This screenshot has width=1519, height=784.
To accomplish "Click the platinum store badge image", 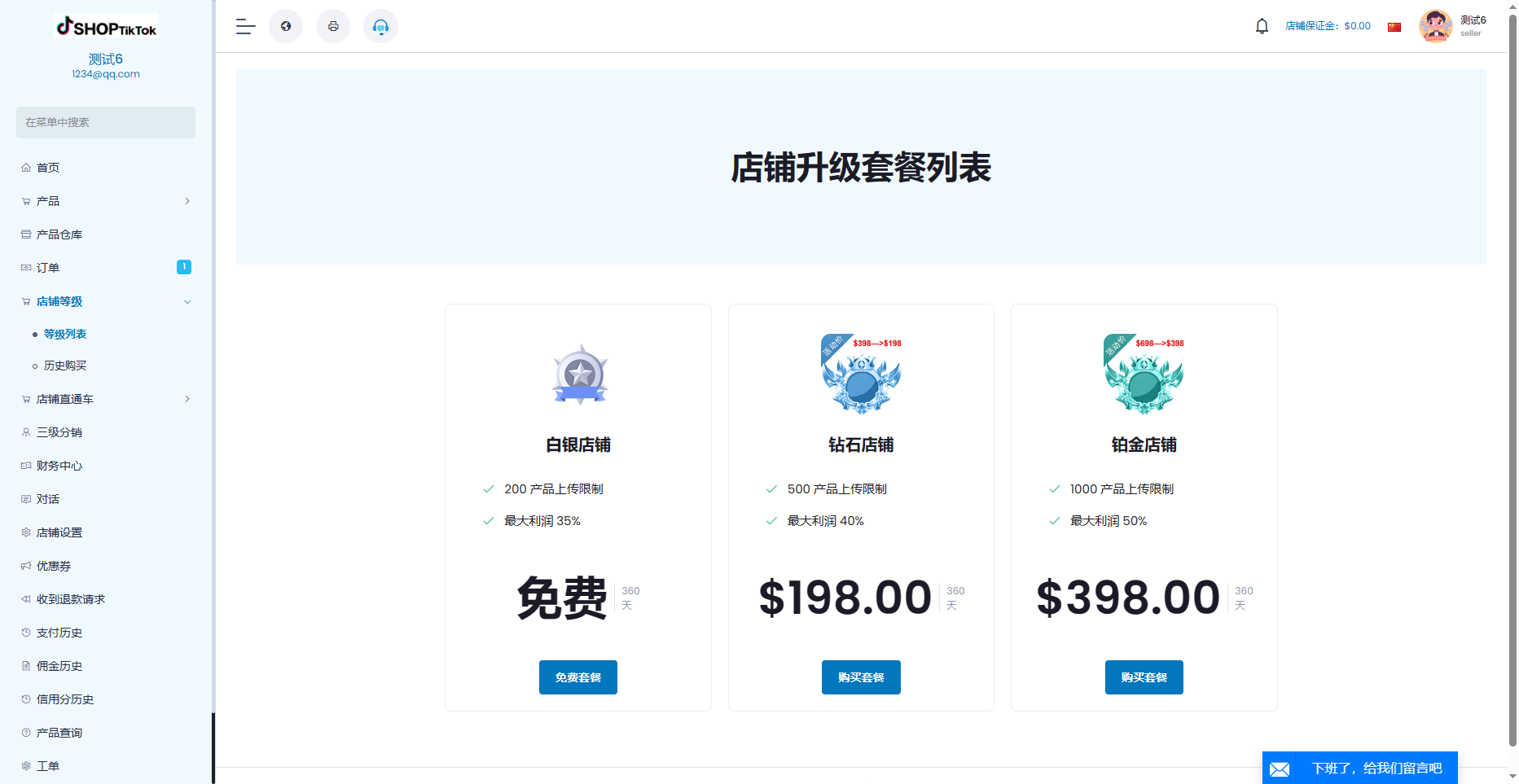I will coord(1144,374).
